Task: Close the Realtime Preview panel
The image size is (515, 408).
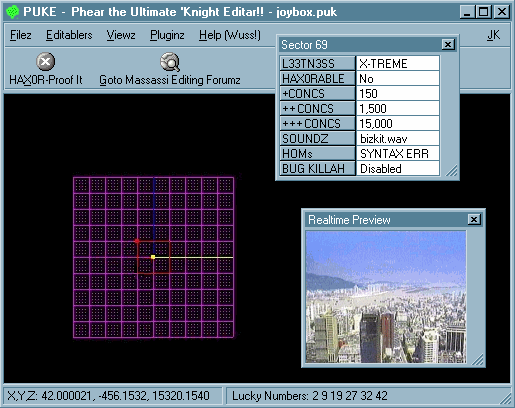Action: tap(474, 219)
